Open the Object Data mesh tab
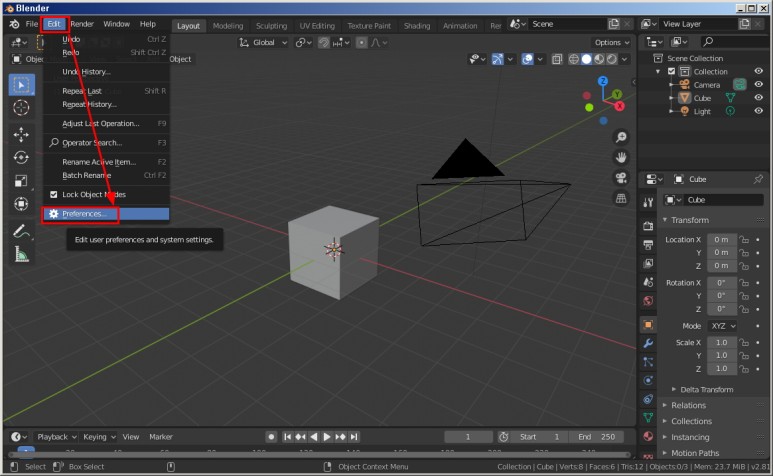Viewport: 773px width, 476px height. click(x=648, y=418)
